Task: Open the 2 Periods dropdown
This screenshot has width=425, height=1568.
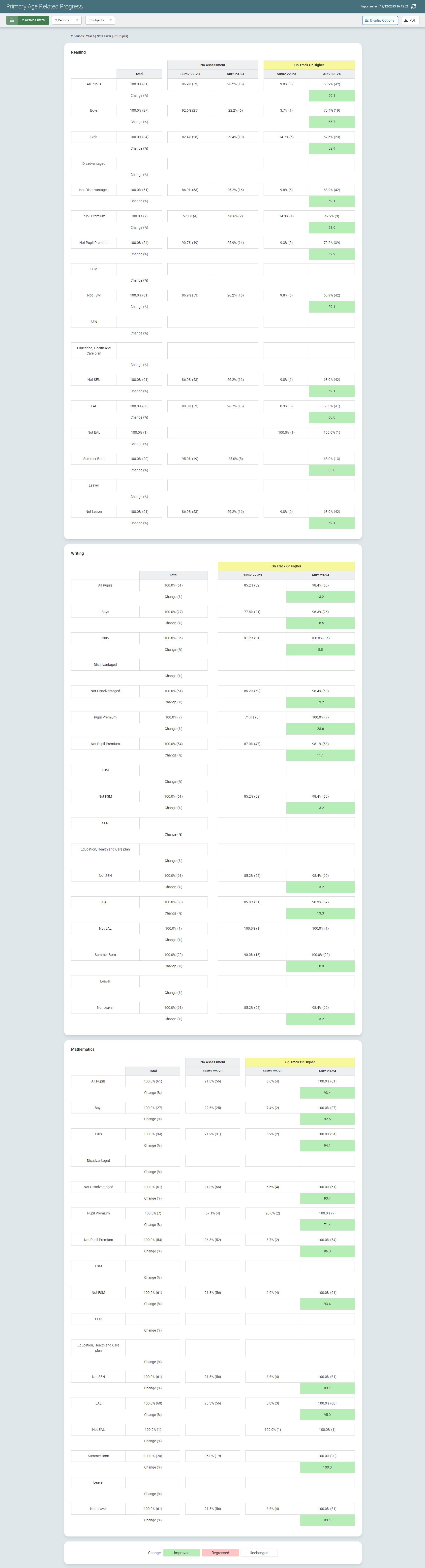Action: [x=67, y=20]
